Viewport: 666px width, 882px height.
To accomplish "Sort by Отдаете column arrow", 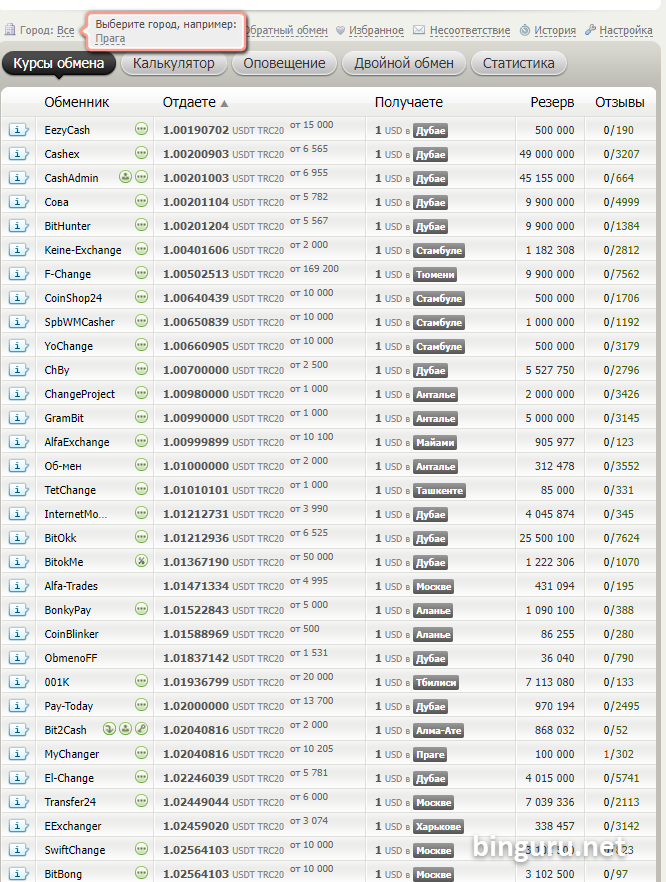I will [224, 104].
